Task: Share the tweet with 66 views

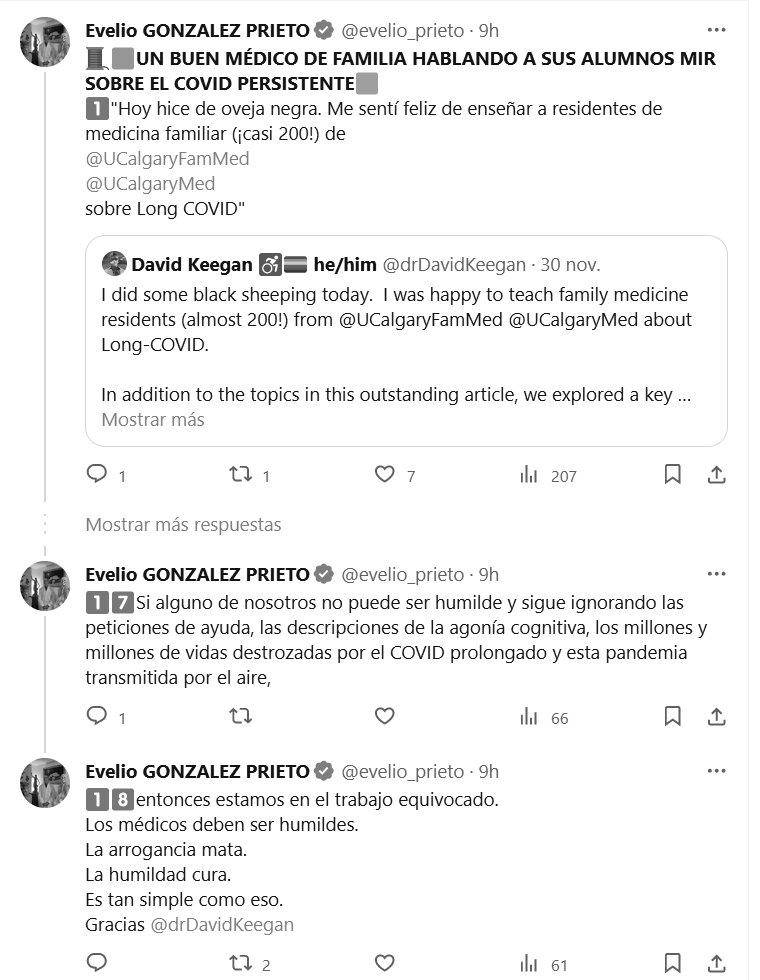Action: coord(716,716)
